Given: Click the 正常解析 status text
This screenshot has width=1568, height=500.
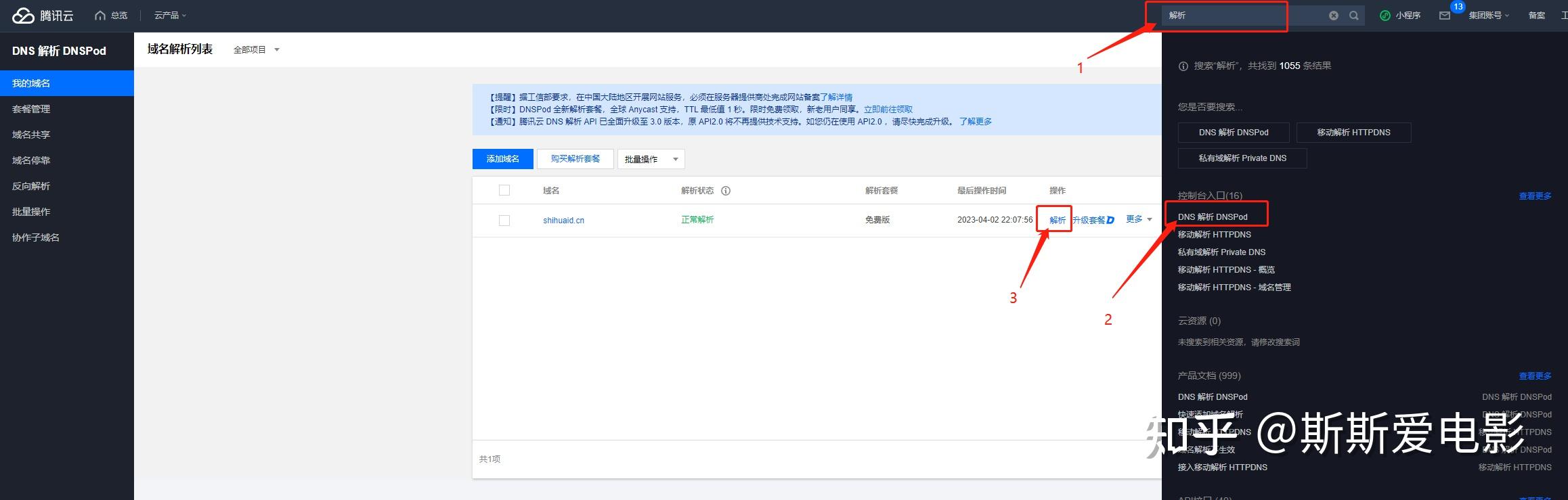Looking at the screenshot, I should point(697,220).
